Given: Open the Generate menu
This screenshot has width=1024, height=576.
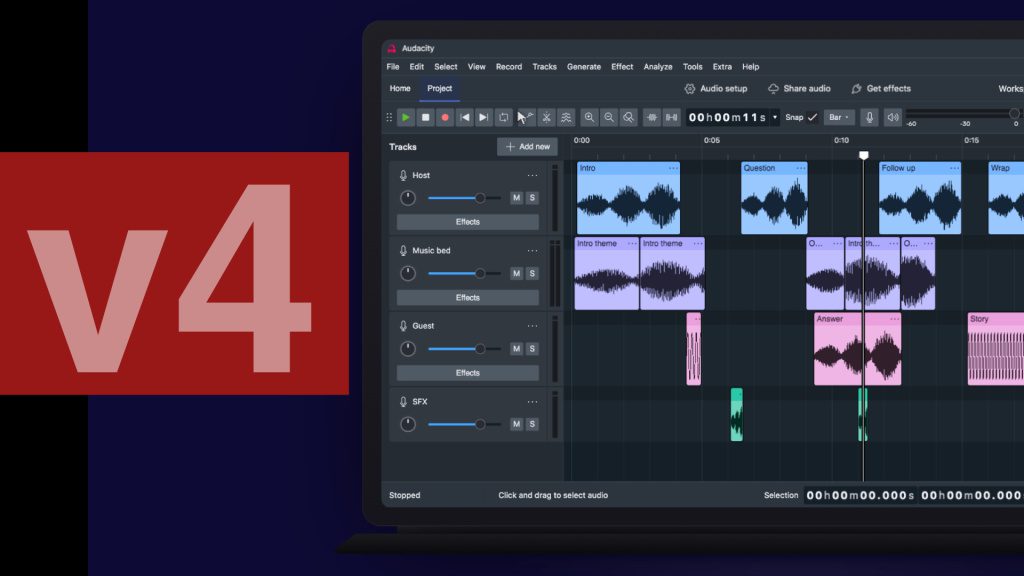Looking at the screenshot, I should [584, 67].
